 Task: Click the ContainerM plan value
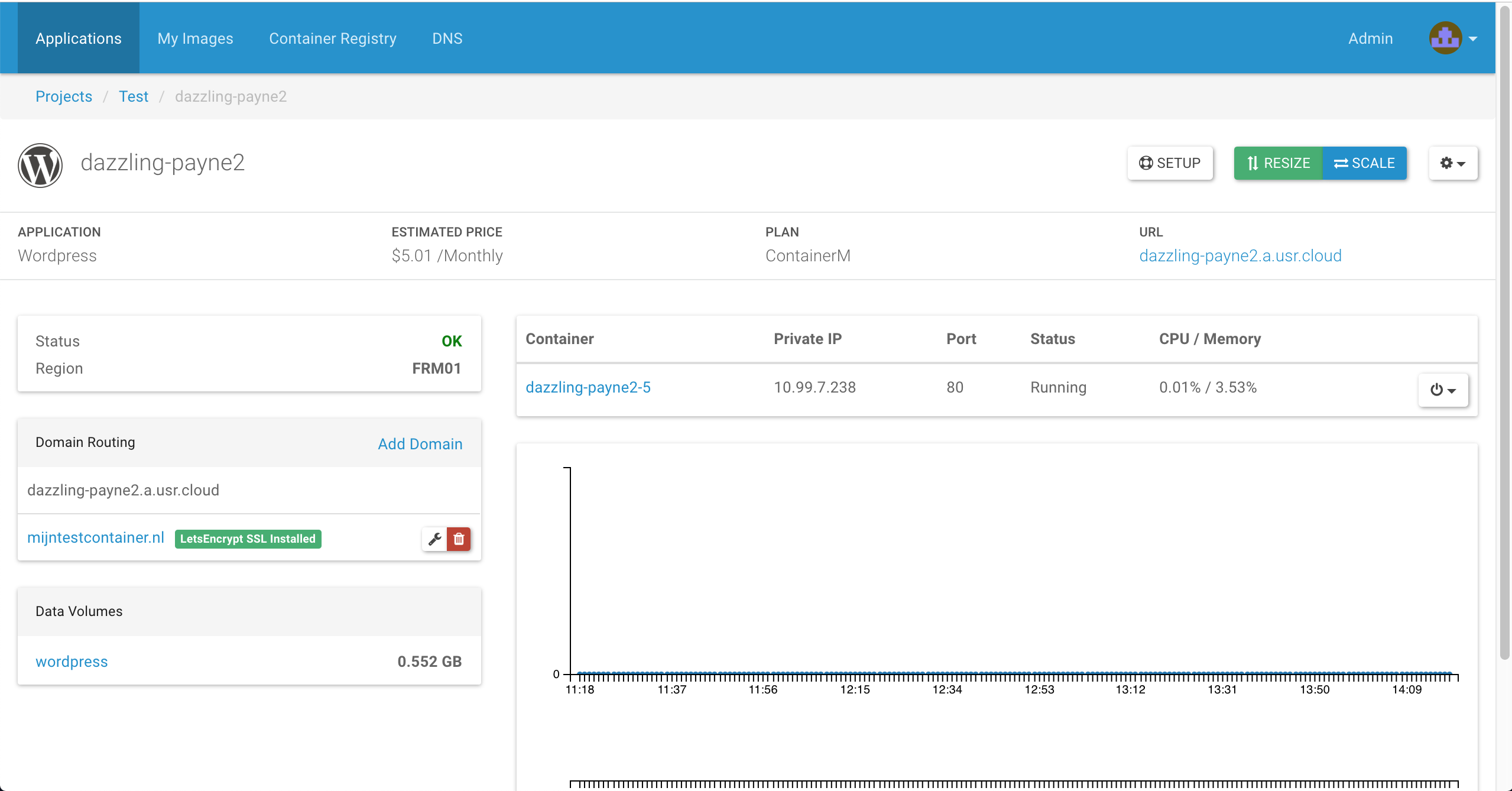(807, 255)
